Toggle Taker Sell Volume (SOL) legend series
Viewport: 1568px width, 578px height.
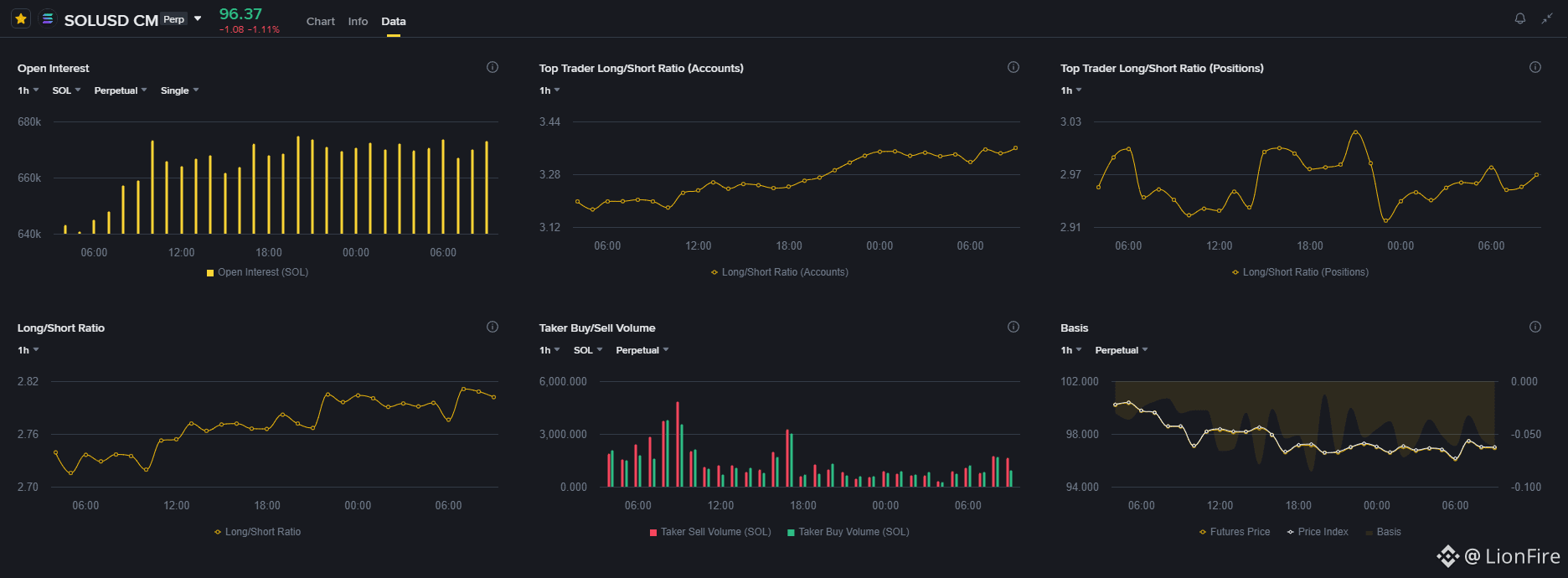(x=710, y=532)
